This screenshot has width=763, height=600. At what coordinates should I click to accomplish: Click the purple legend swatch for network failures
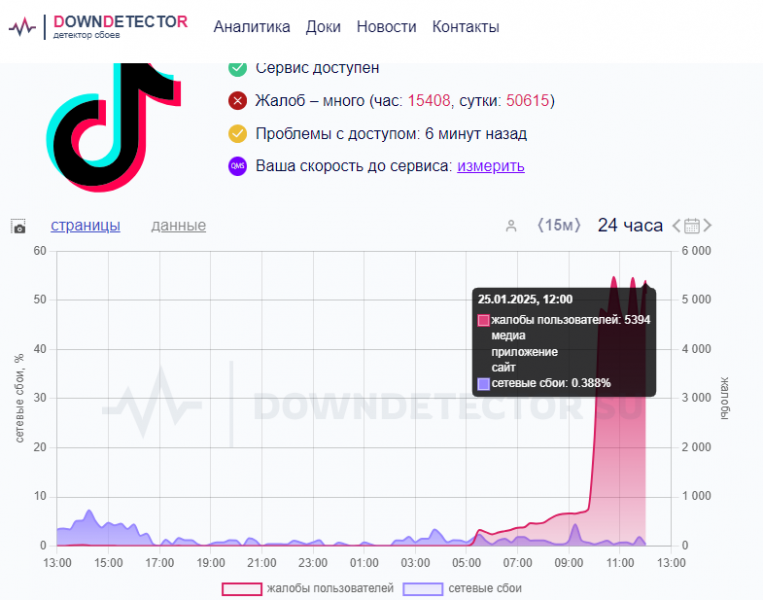tap(423, 589)
